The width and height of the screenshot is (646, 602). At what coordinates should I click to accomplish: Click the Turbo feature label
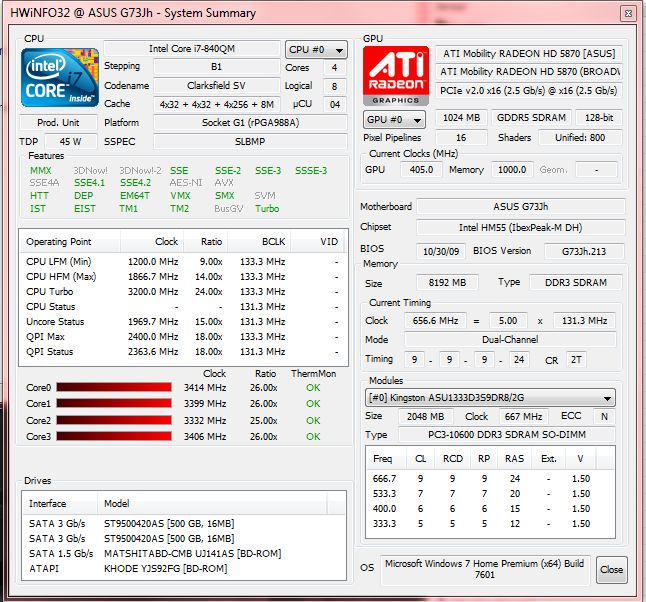pos(267,208)
